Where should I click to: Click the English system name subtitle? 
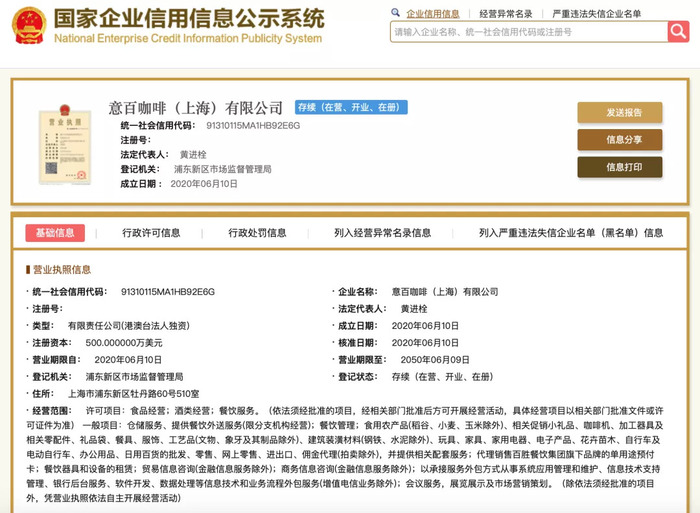188,38
